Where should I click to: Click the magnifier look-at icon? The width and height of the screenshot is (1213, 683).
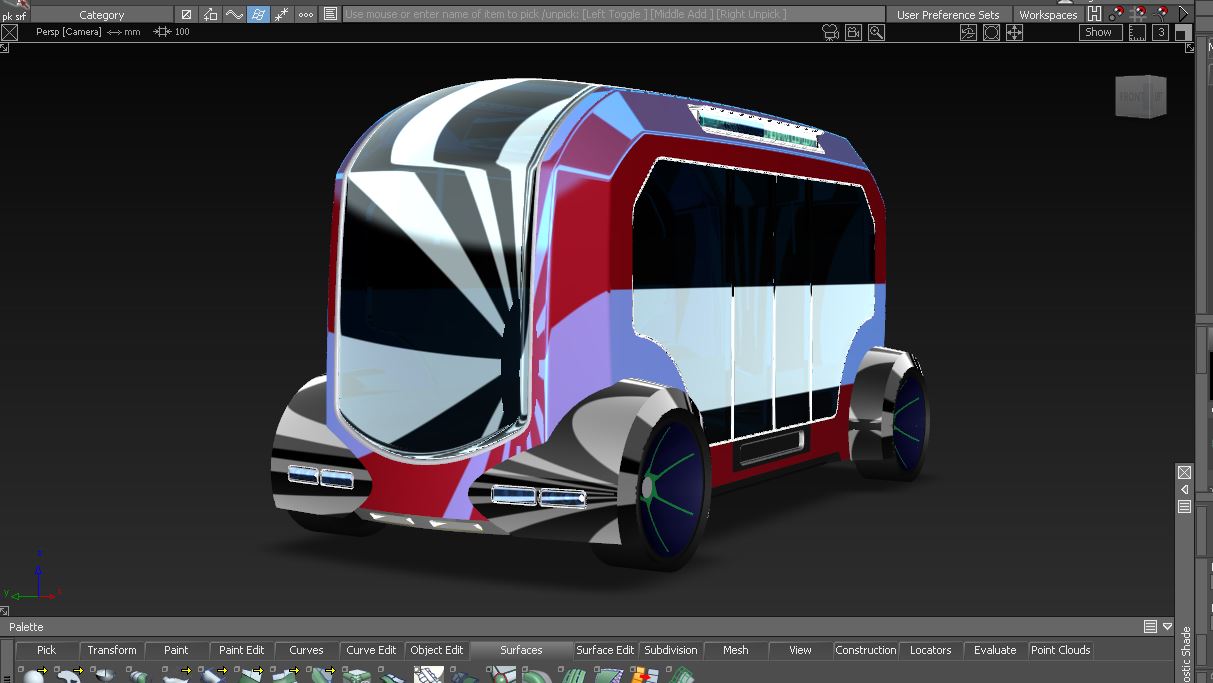tap(876, 32)
